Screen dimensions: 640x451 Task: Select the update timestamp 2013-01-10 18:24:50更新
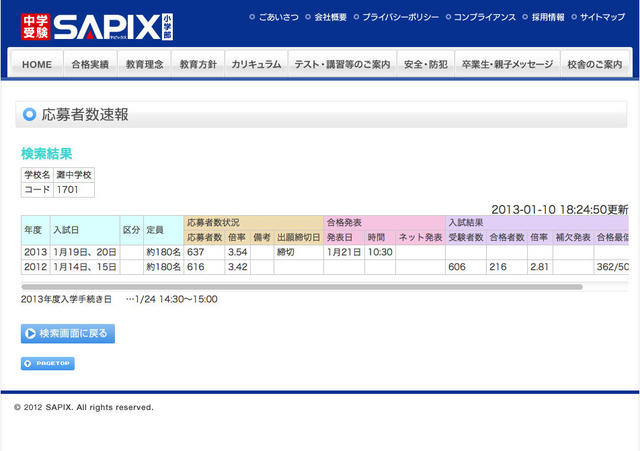pyautogui.click(x=560, y=210)
